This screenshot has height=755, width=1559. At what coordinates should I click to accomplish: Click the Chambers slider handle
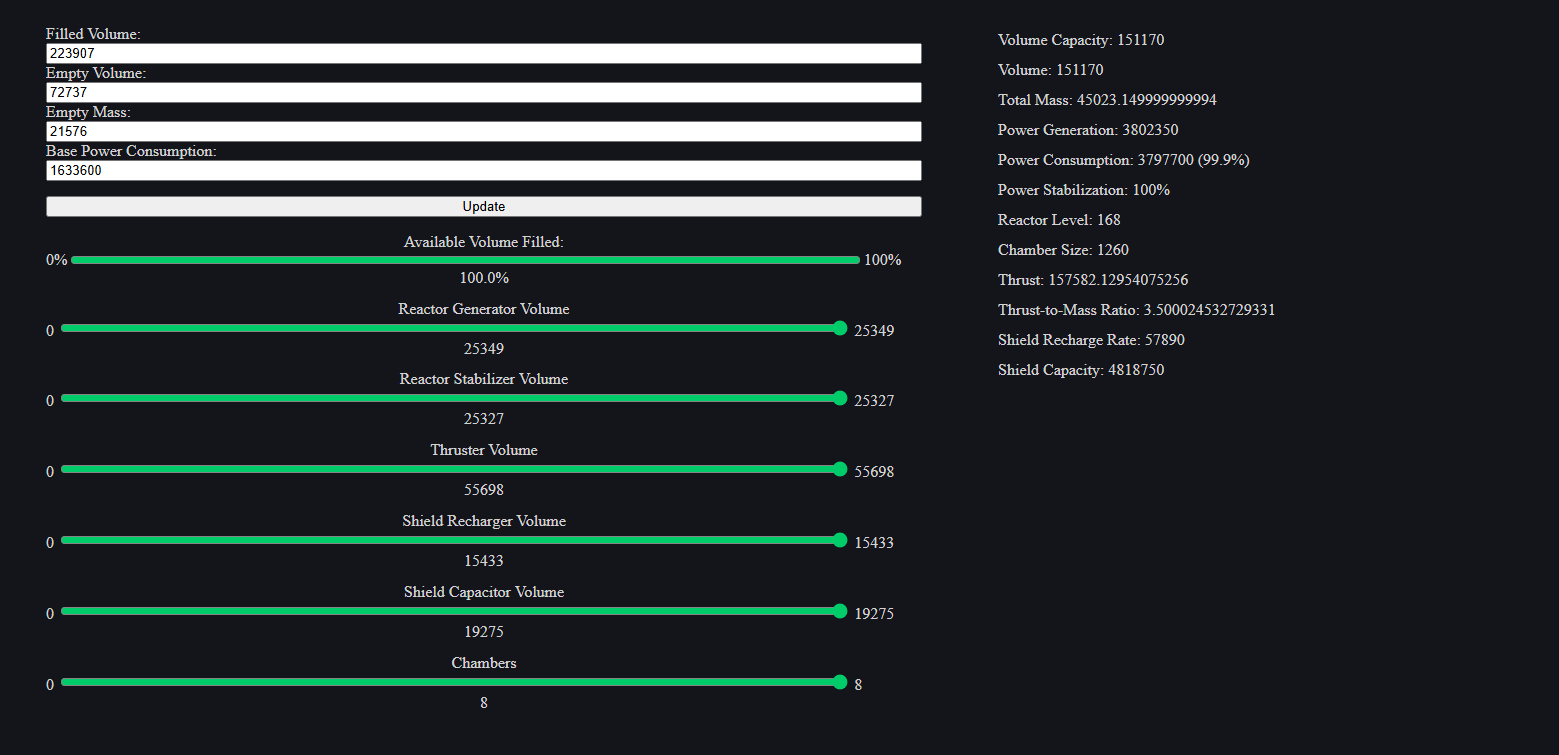[840, 682]
